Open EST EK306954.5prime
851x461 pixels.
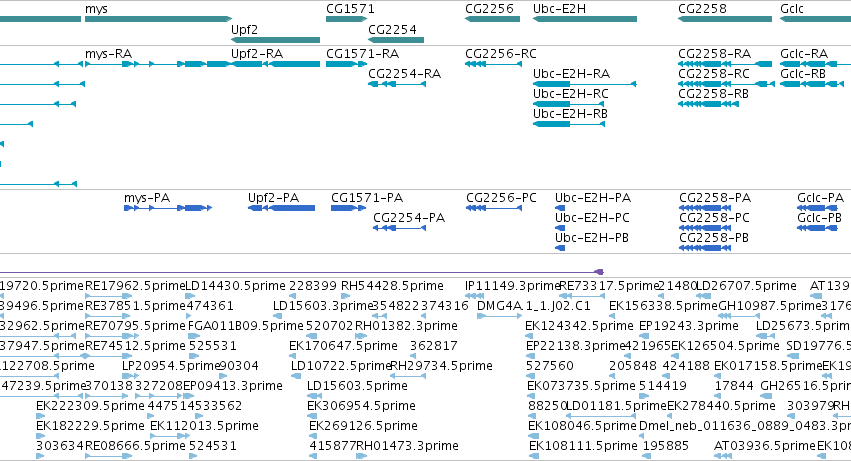pyautogui.click(x=361, y=406)
